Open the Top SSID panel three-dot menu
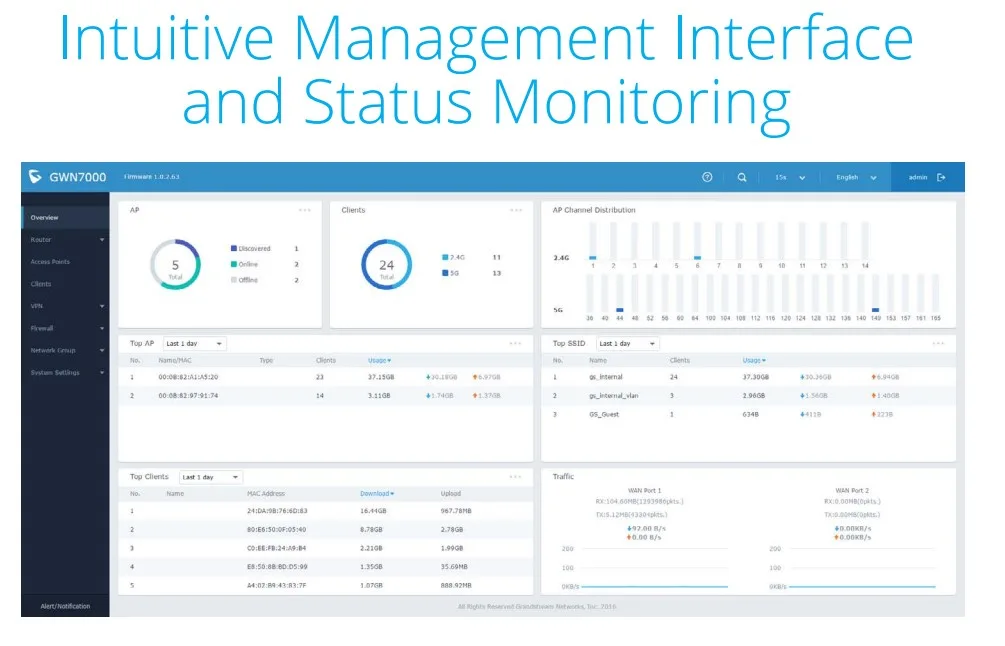The width and height of the screenshot is (1005, 646). point(938,343)
